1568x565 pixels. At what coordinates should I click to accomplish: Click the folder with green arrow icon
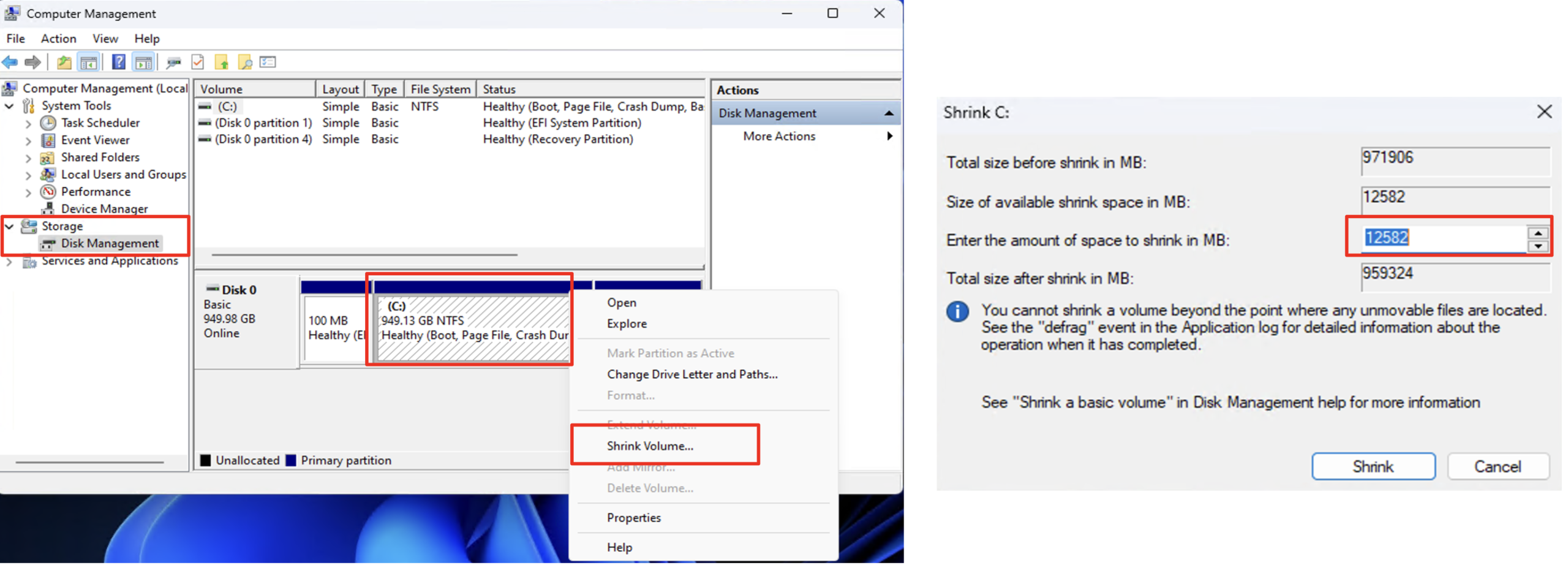tap(221, 62)
